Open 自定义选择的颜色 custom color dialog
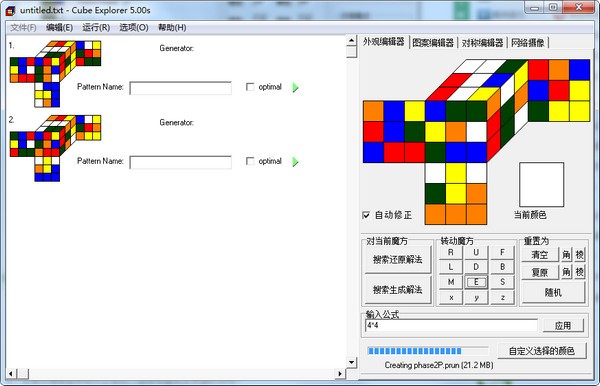Viewport: 600px width, 386px height. [542, 351]
